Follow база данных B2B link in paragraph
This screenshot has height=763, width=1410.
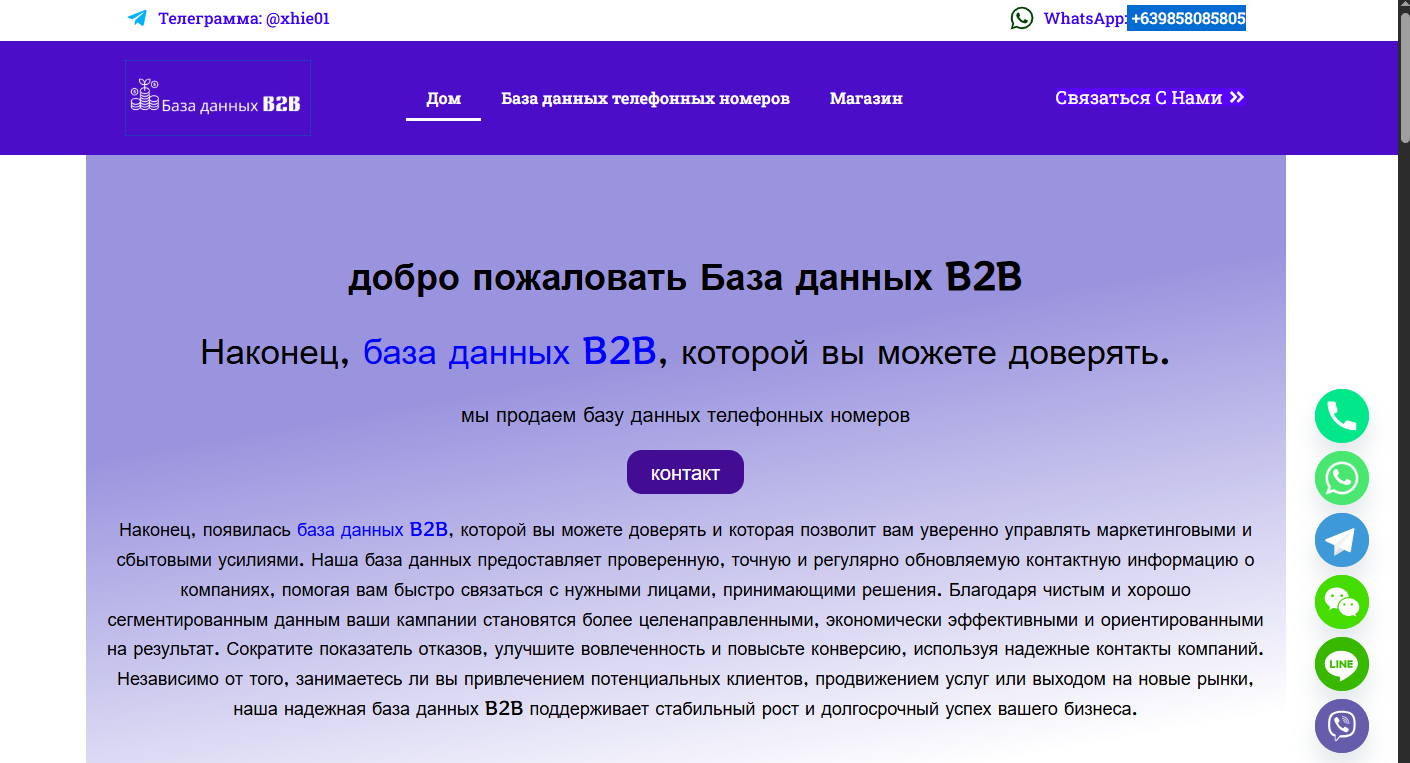(x=372, y=529)
